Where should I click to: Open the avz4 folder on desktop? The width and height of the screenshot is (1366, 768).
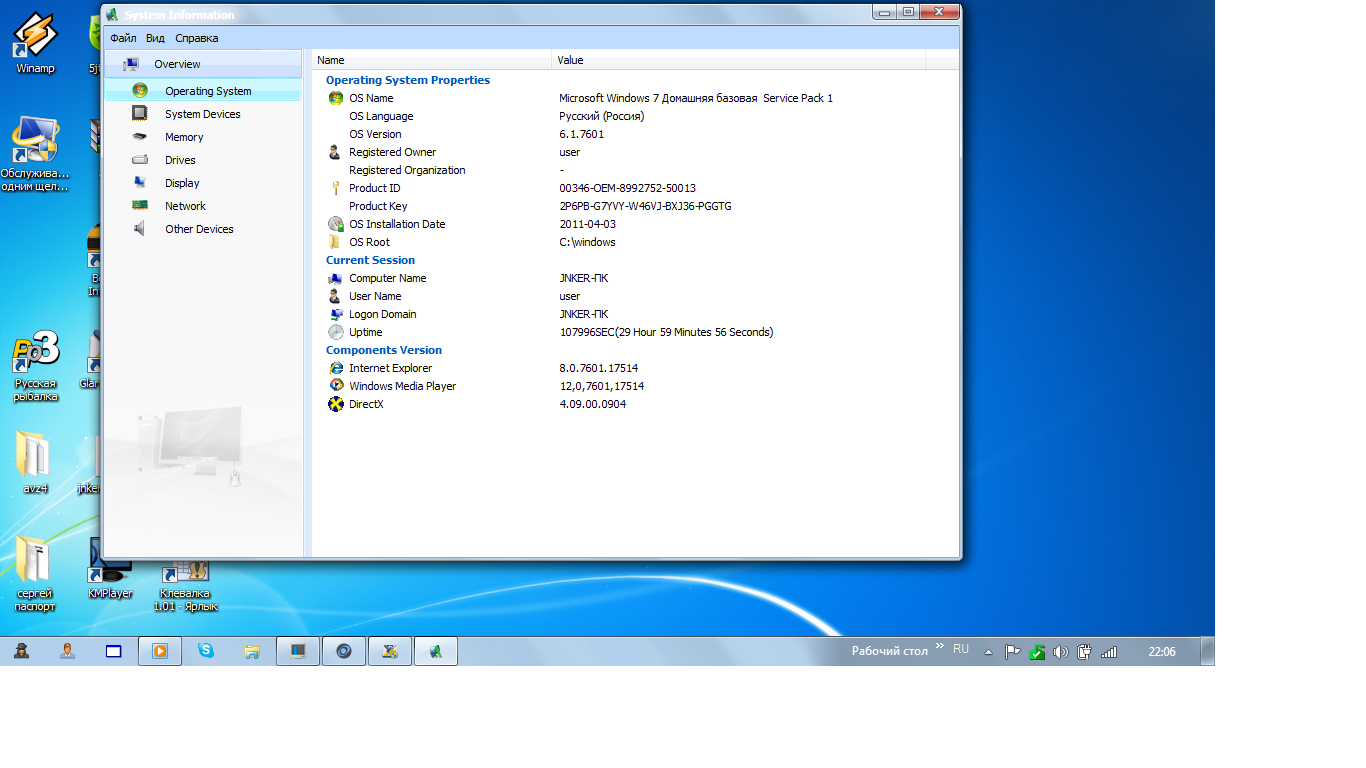[x=35, y=463]
